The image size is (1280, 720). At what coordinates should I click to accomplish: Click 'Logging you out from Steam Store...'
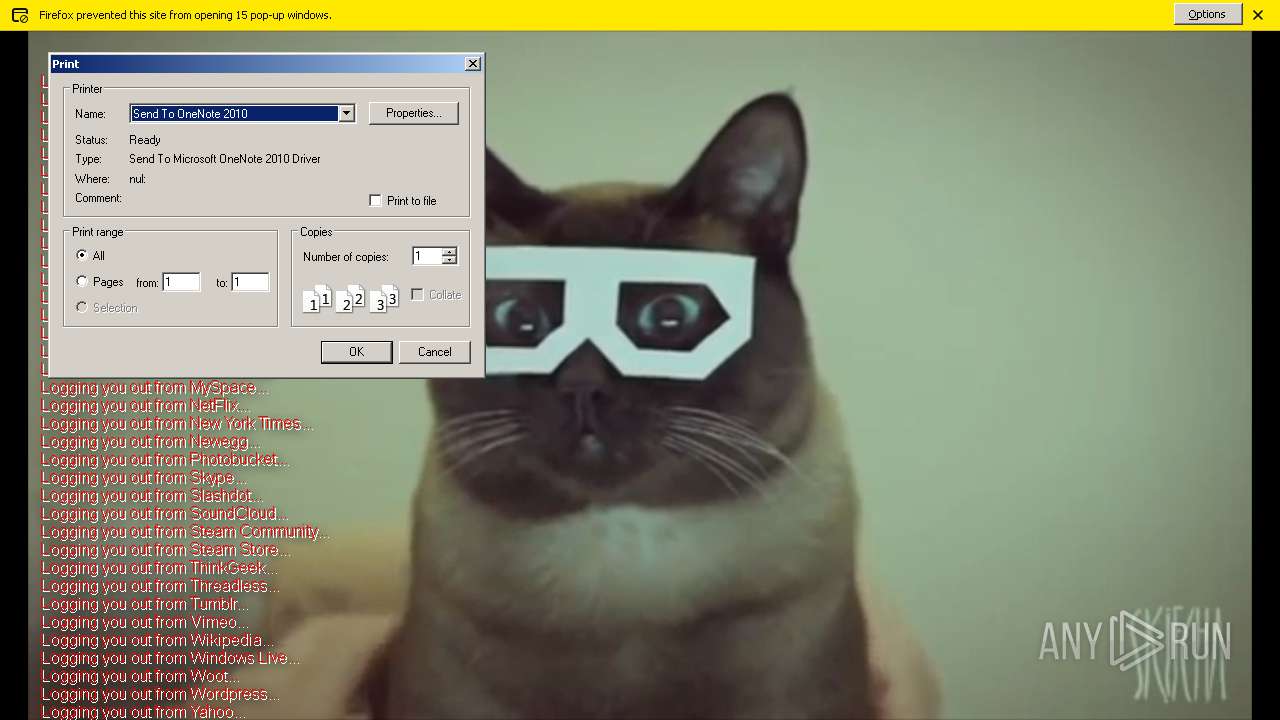coord(166,550)
